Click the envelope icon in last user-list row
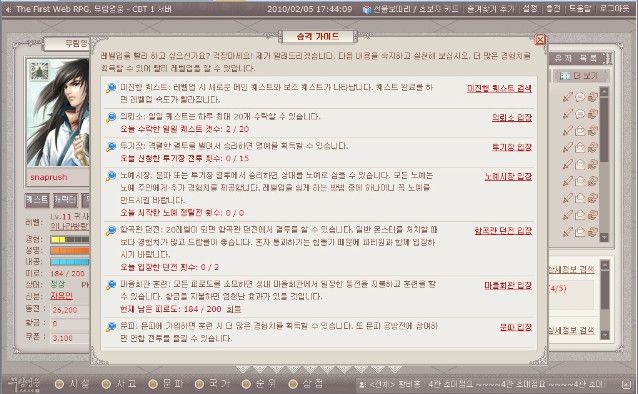 tap(580, 232)
